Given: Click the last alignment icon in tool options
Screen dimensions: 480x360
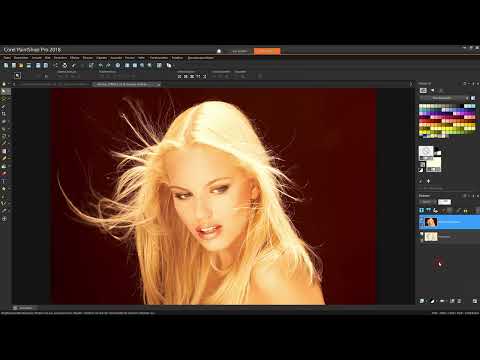Looking at the screenshot, I should pyautogui.click(x=205, y=76).
